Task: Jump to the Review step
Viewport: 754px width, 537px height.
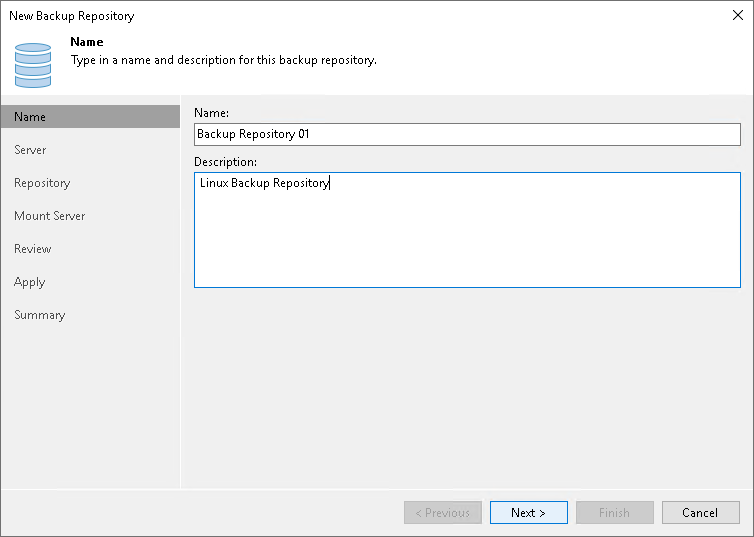Action: click(x=32, y=249)
